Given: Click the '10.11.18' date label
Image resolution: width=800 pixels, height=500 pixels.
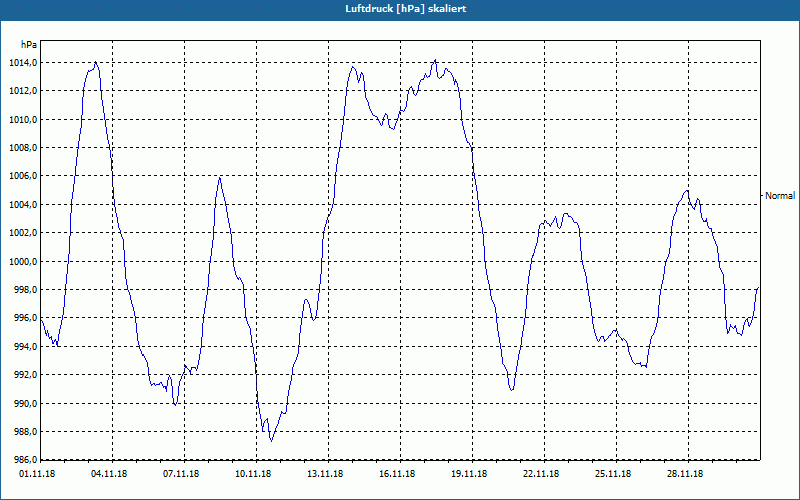Looking at the screenshot, I should pos(253,474).
